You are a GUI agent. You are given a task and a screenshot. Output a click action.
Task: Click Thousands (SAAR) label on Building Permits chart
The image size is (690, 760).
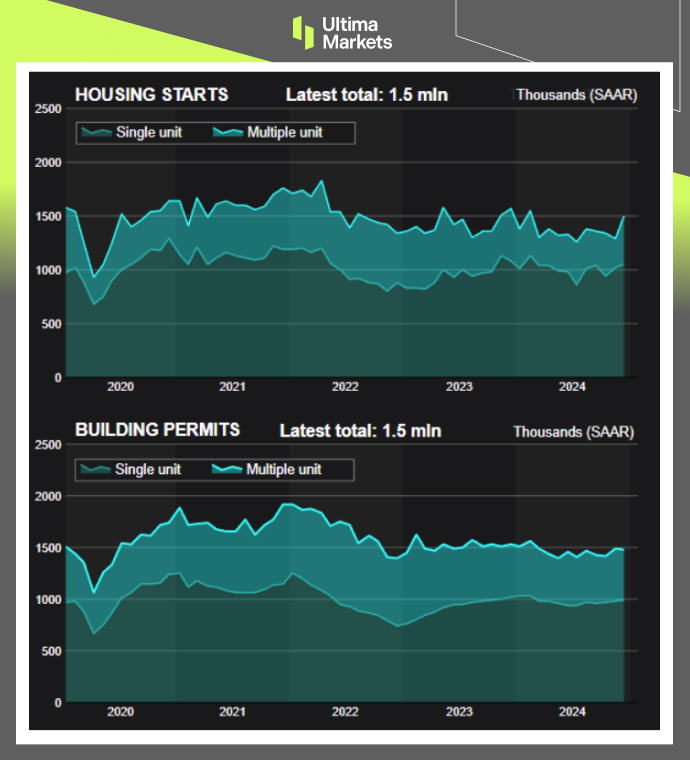click(573, 432)
